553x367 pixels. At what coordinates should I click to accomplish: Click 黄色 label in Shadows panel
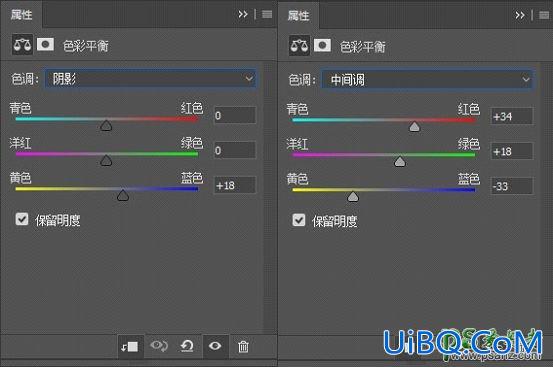pyautogui.click(x=20, y=178)
